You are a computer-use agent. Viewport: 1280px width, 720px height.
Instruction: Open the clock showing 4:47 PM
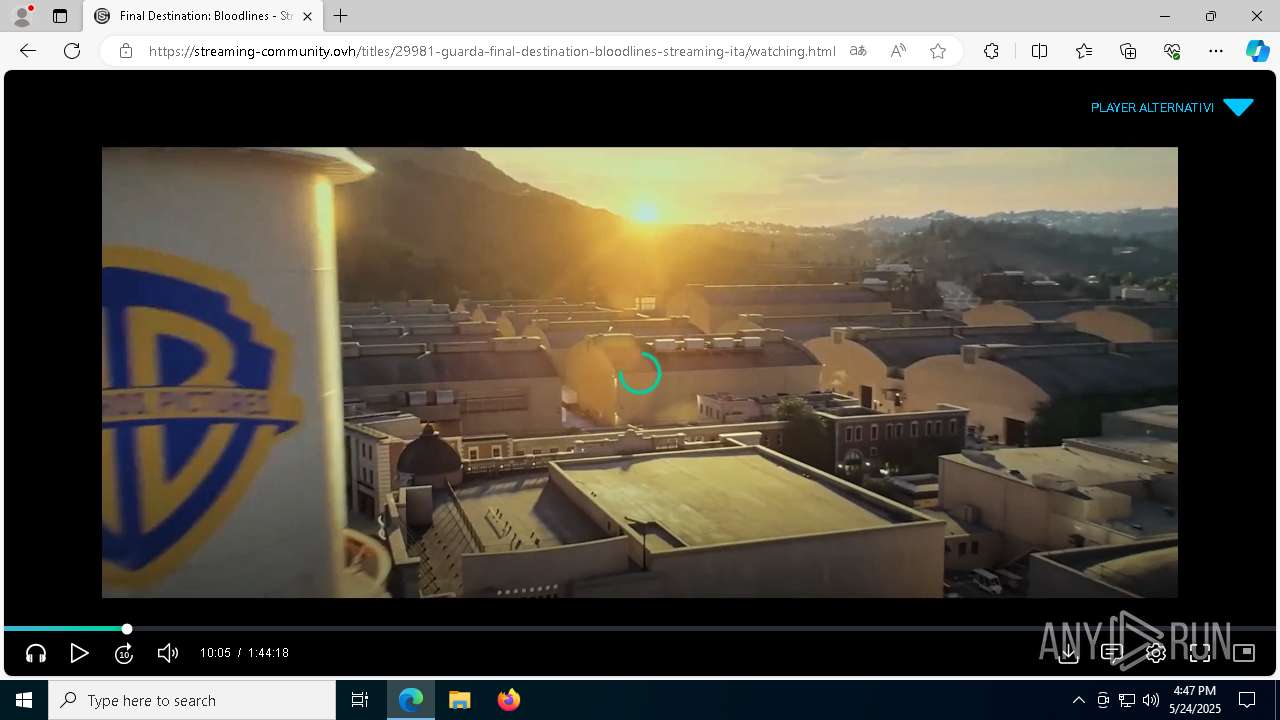(x=1194, y=700)
